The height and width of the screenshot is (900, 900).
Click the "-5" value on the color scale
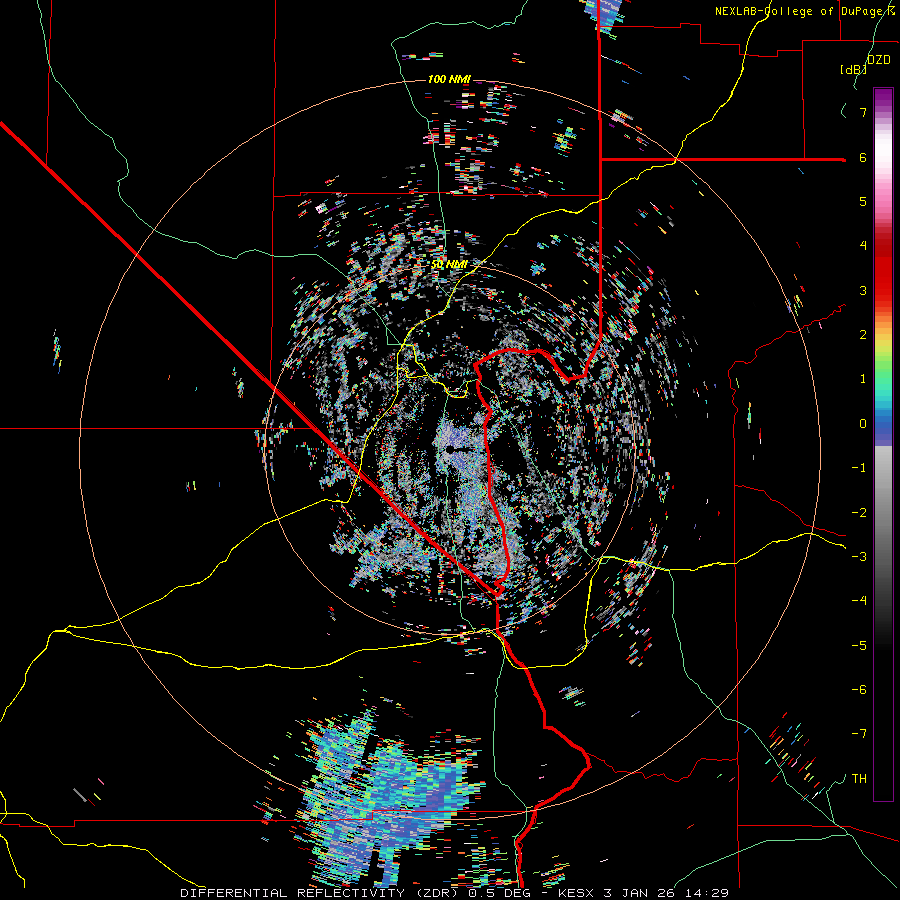point(859,645)
